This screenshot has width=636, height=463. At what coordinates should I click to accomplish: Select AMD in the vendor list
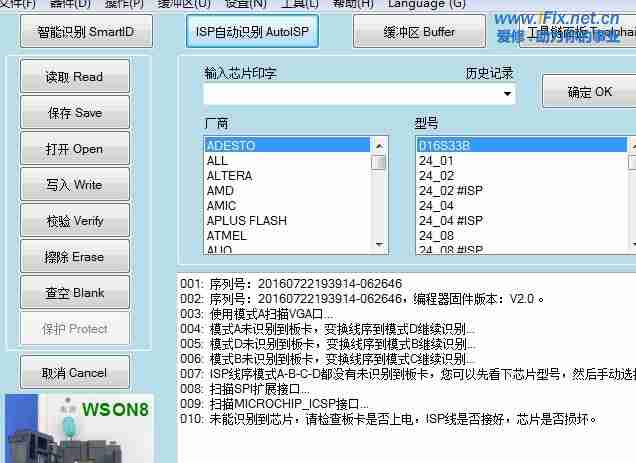click(287, 191)
